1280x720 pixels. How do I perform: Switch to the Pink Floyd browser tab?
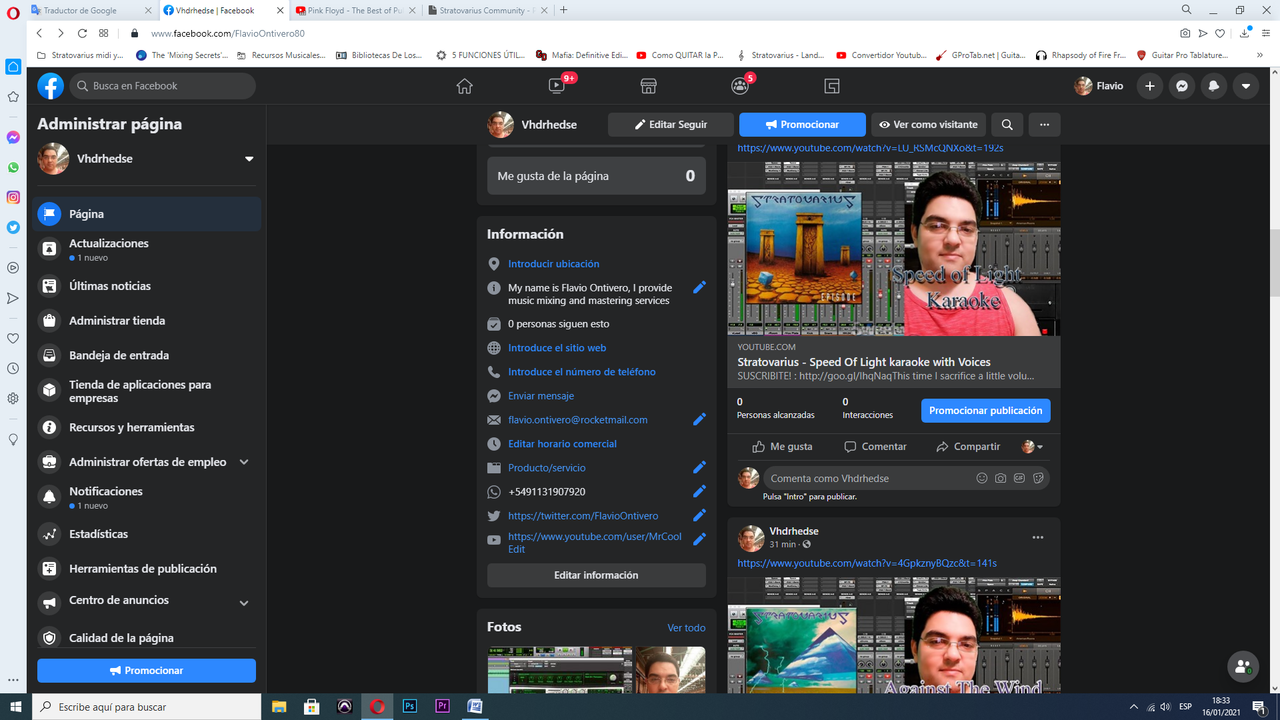pos(355,10)
